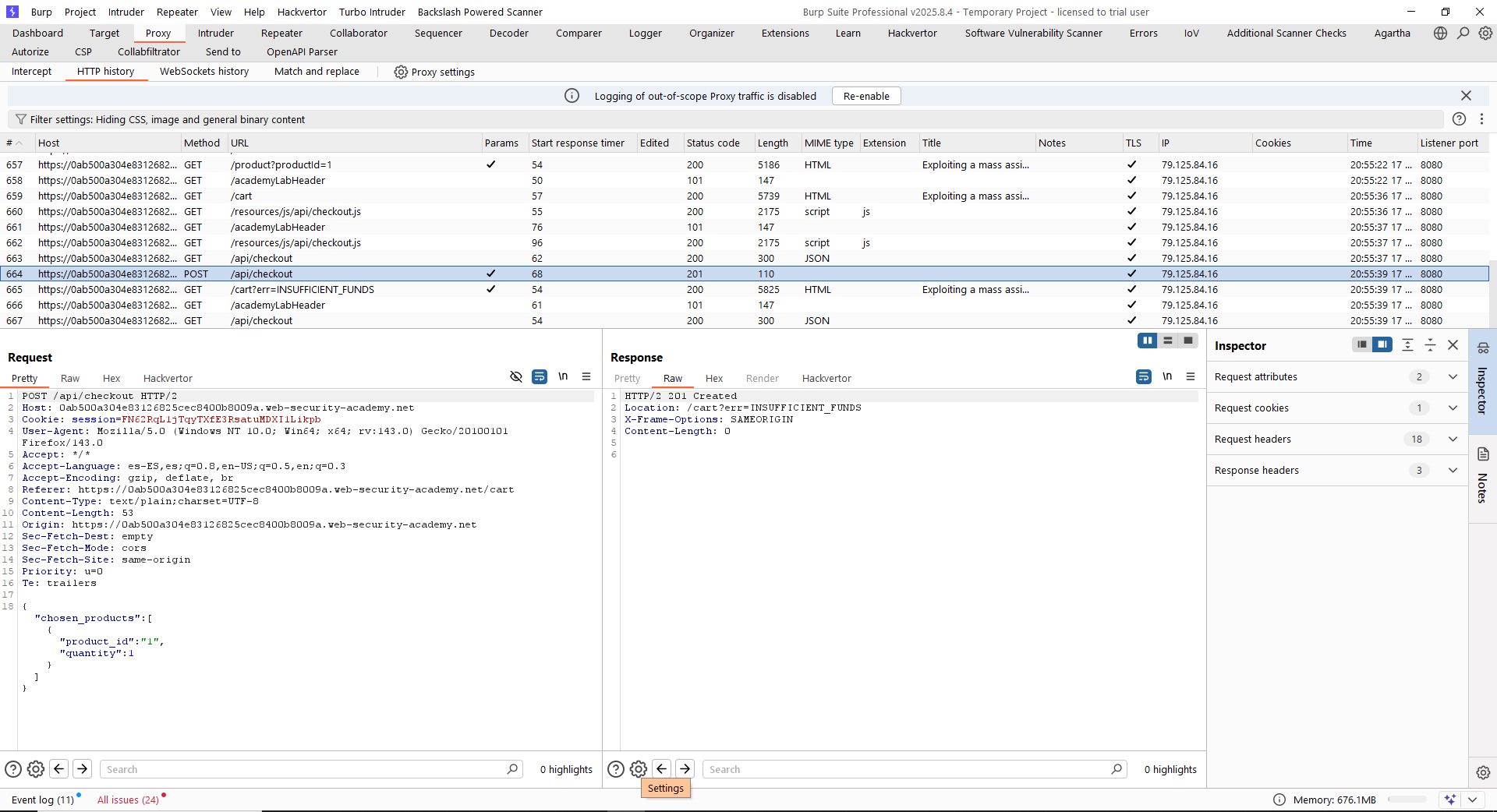Click the Re-enable button
Viewport: 1497px width, 812px height.
pyautogui.click(x=865, y=97)
